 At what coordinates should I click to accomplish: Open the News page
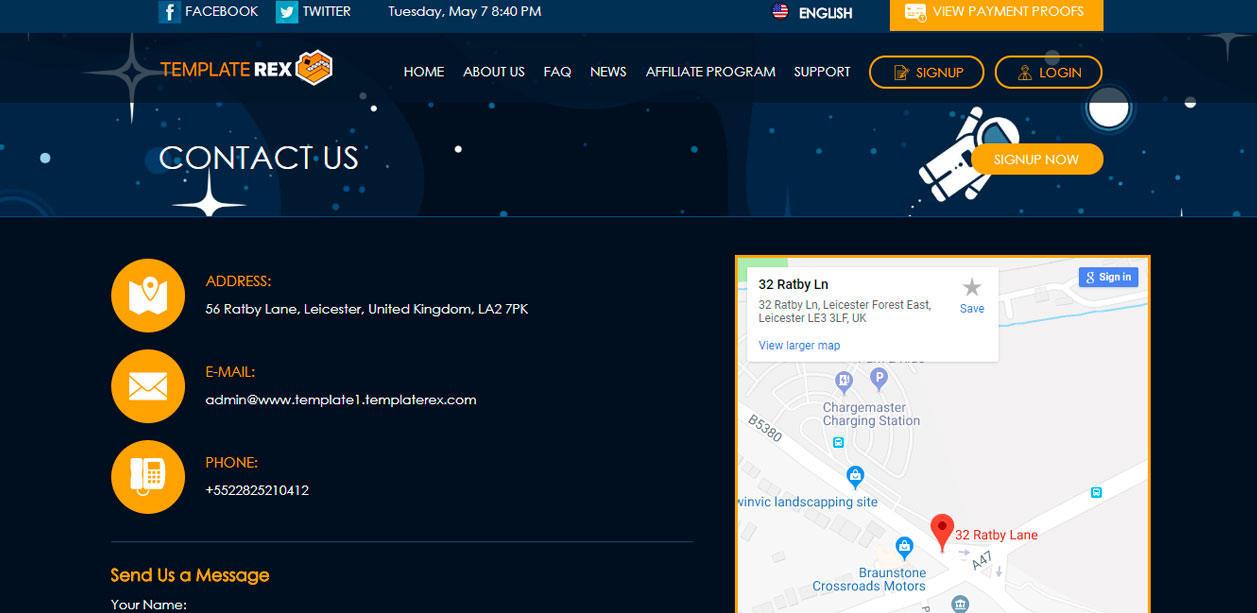pos(608,72)
